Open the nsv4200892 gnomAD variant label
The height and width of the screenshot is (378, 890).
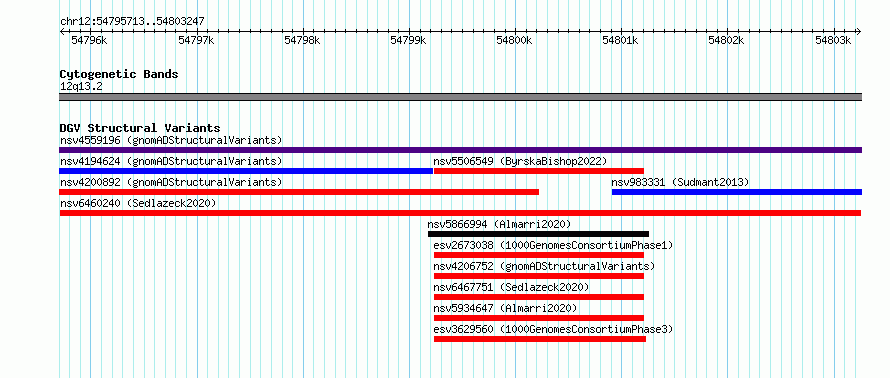tap(171, 182)
